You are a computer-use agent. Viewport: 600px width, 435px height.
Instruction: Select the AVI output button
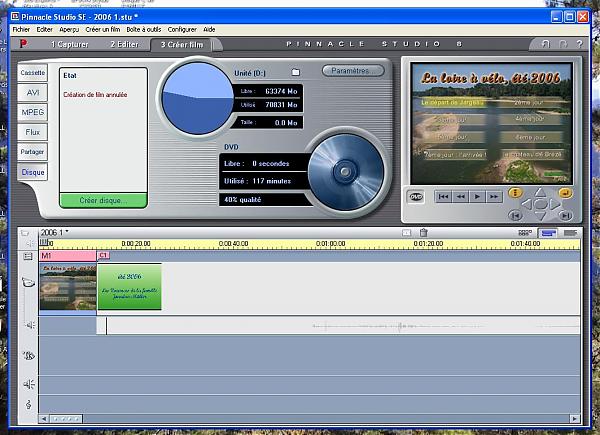33,93
